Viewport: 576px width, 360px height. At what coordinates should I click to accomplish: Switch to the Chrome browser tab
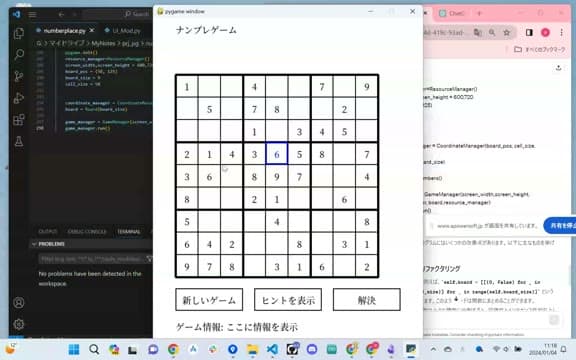click(453, 13)
